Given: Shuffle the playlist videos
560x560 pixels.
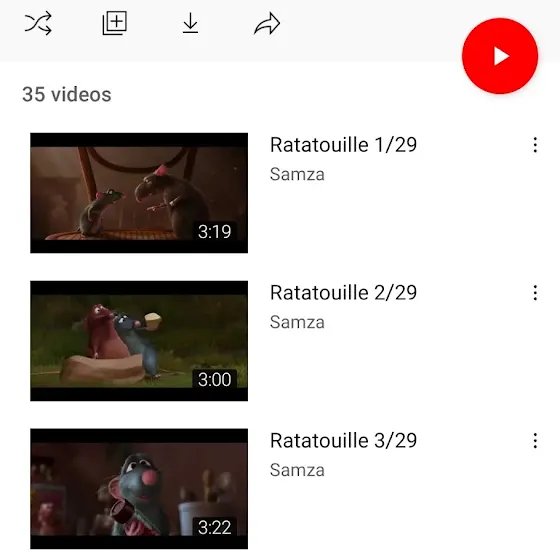Looking at the screenshot, I should coord(38,24).
